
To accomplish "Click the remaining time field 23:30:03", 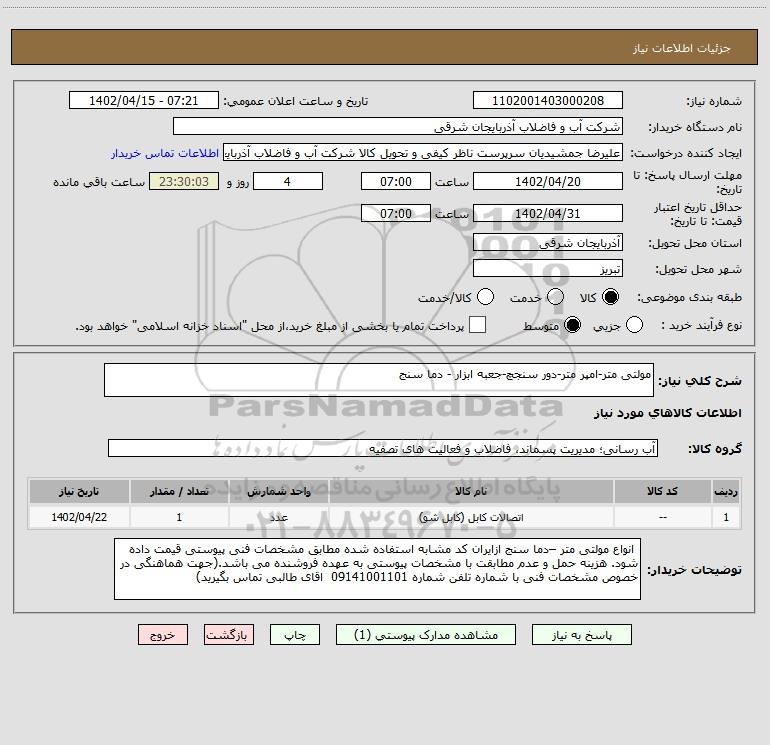I will pyautogui.click(x=184, y=181).
